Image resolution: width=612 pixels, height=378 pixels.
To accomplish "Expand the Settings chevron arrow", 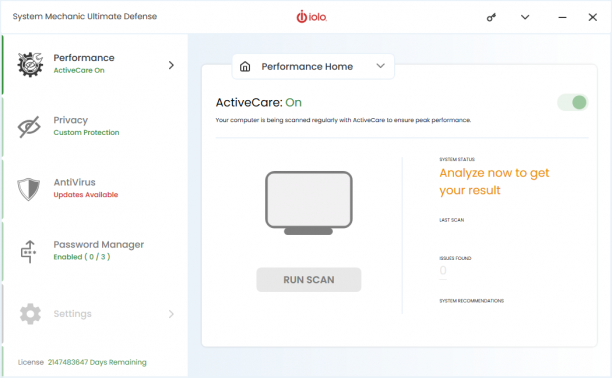I will click(x=171, y=314).
